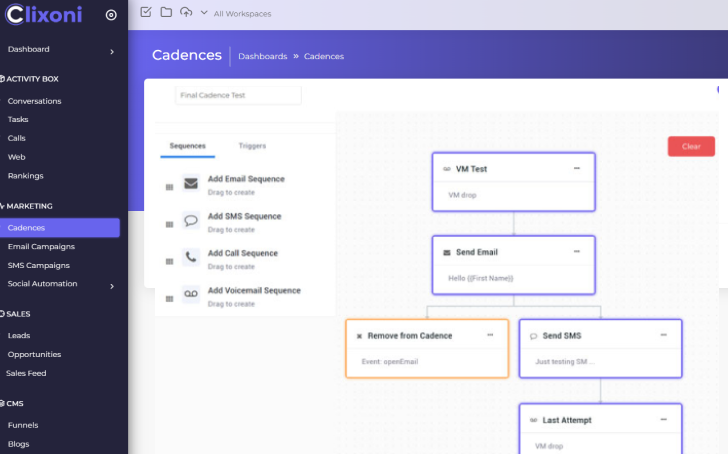Open the VM Test node options menu
The width and height of the screenshot is (728, 454).
point(576,169)
